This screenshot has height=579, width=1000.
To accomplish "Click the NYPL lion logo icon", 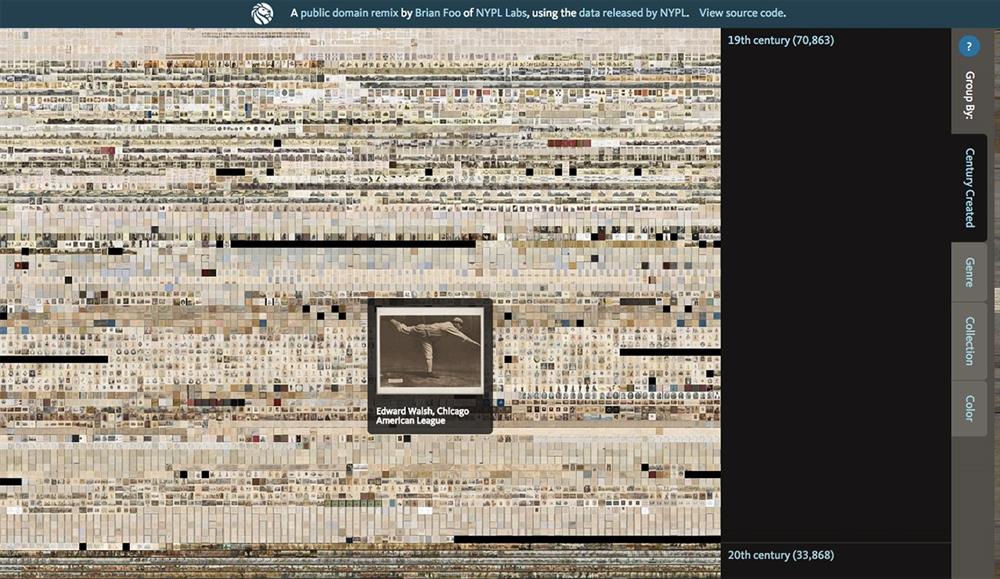I will click(x=262, y=13).
